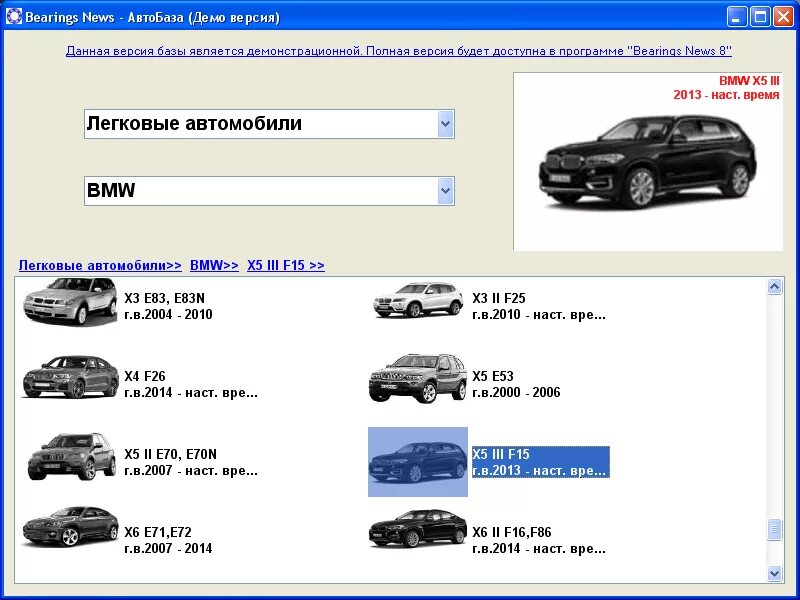Click the selected 'X5 III F15' label
The width and height of the screenshot is (800, 600).
tap(541, 462)
